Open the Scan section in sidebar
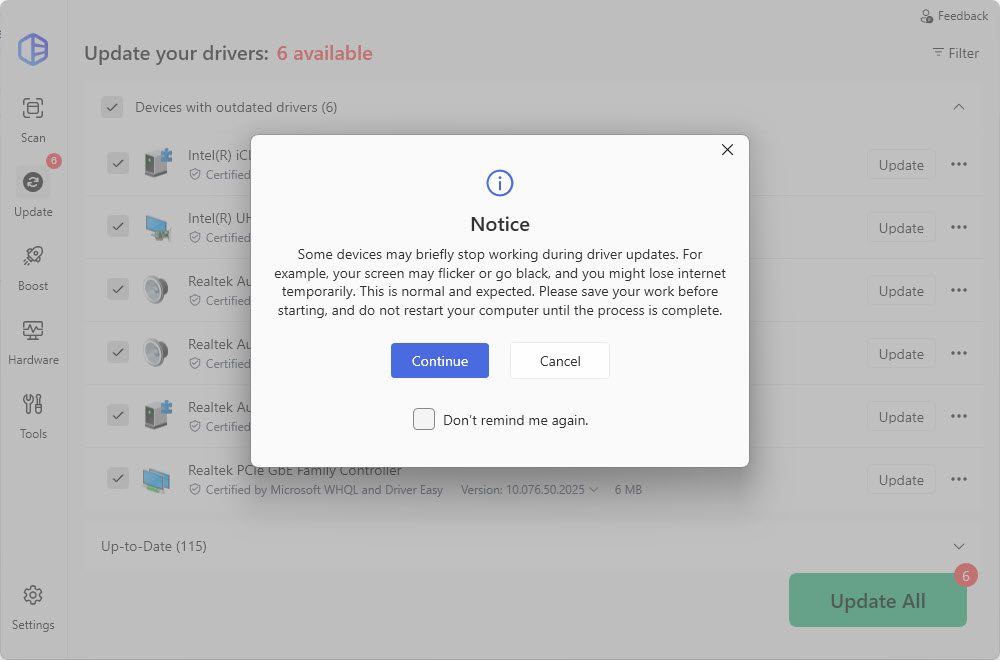The width and height of the screenshot is (1000, 660). coord(33,108)
